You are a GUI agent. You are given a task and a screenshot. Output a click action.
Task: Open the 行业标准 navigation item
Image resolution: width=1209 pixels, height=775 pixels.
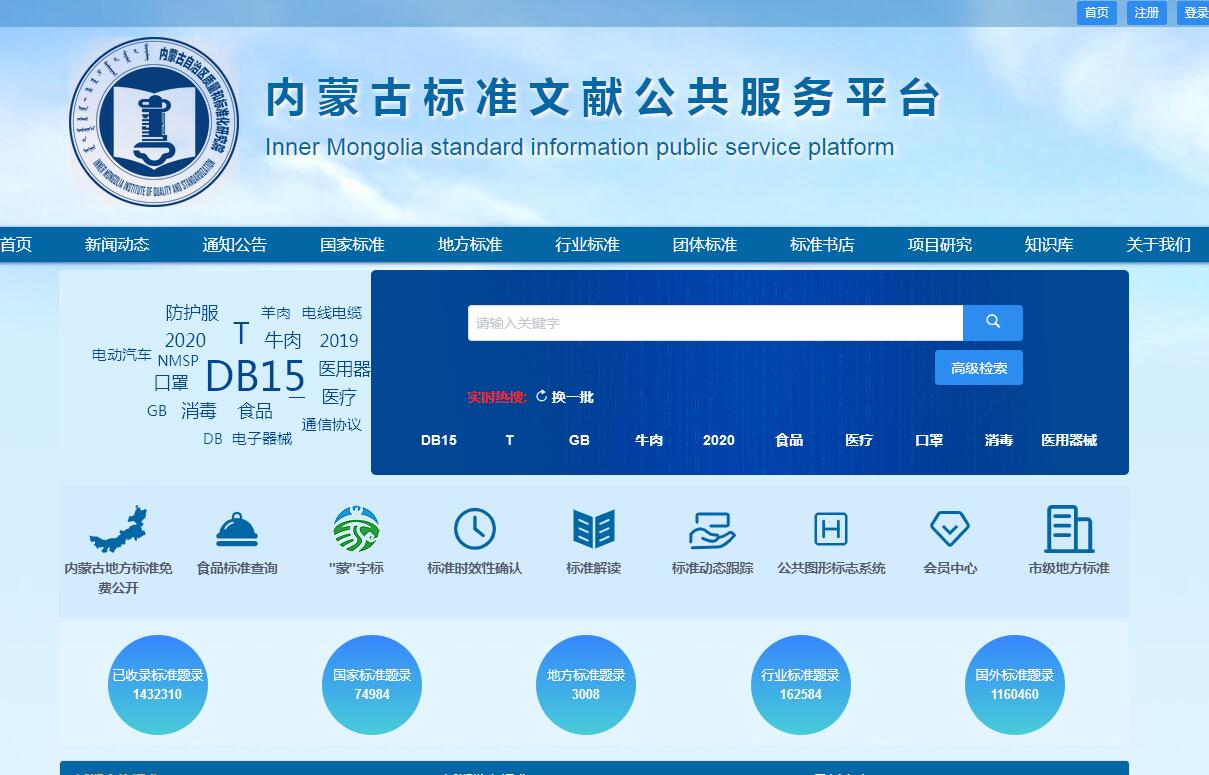587,245
